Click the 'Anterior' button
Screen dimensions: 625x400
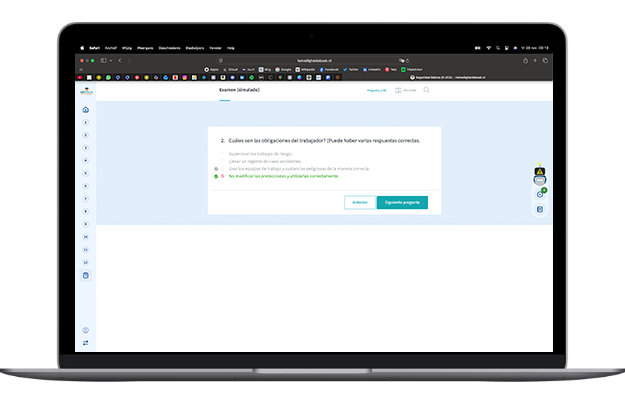pyautogui.click(x=360, y=202)
